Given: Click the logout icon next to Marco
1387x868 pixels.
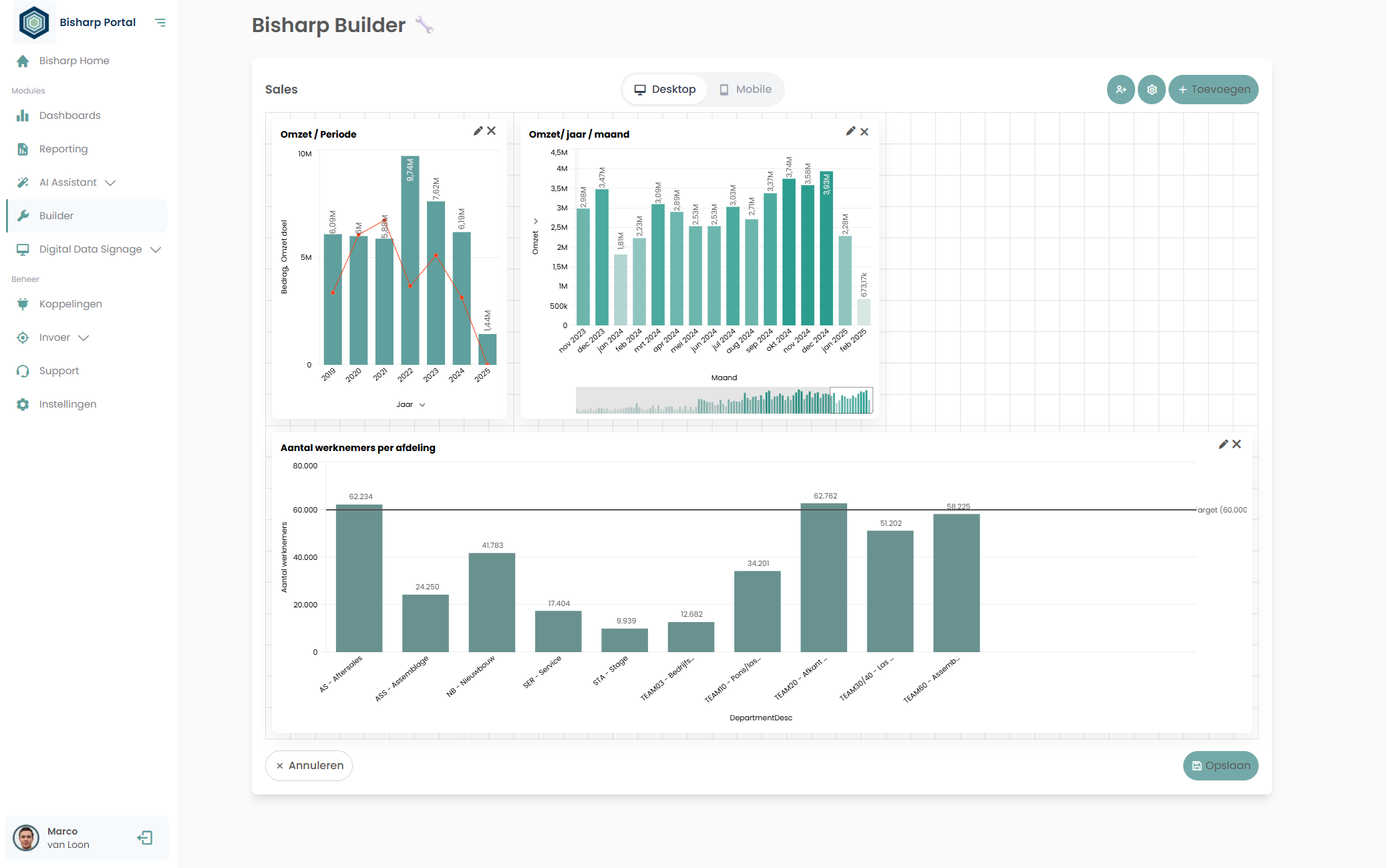Looking at the screenshot, I should tap(145, 838).
